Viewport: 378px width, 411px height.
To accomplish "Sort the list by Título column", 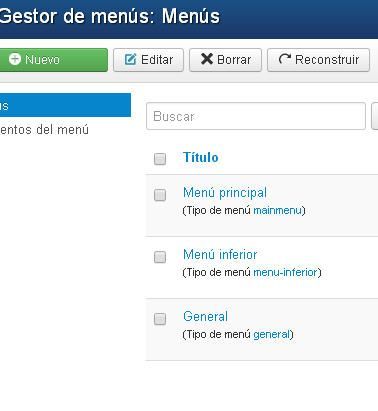I will [x=201, y=157].
